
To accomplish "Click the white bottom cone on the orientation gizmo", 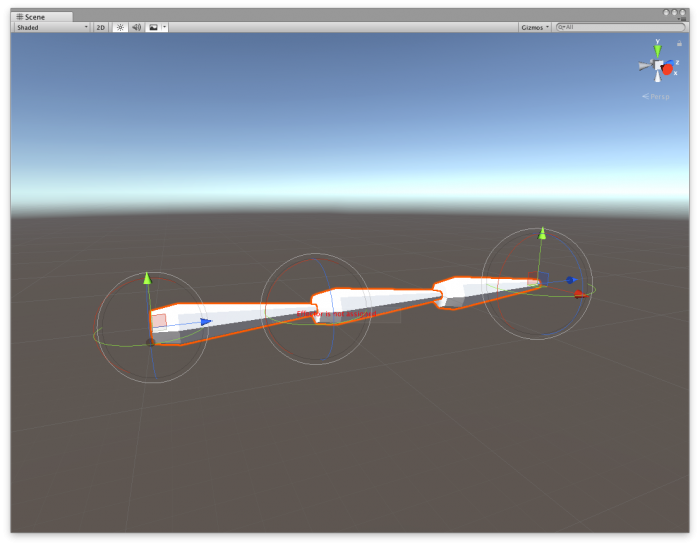I will point(658,77).
